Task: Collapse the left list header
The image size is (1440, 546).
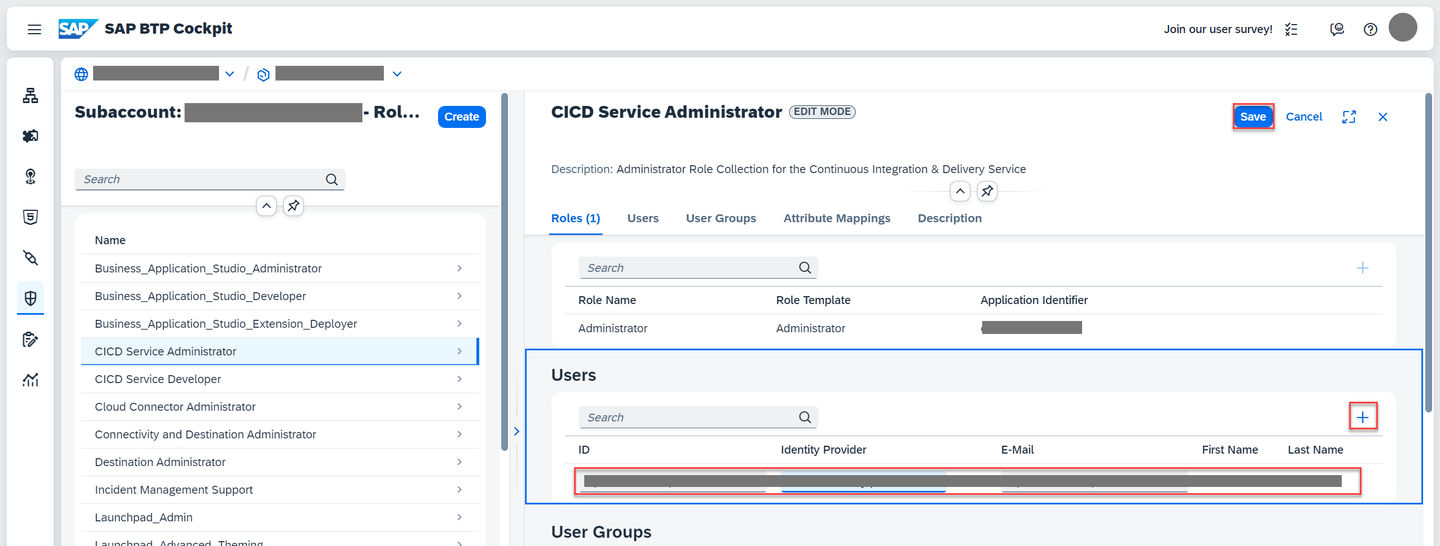Action: pos(266,206)
